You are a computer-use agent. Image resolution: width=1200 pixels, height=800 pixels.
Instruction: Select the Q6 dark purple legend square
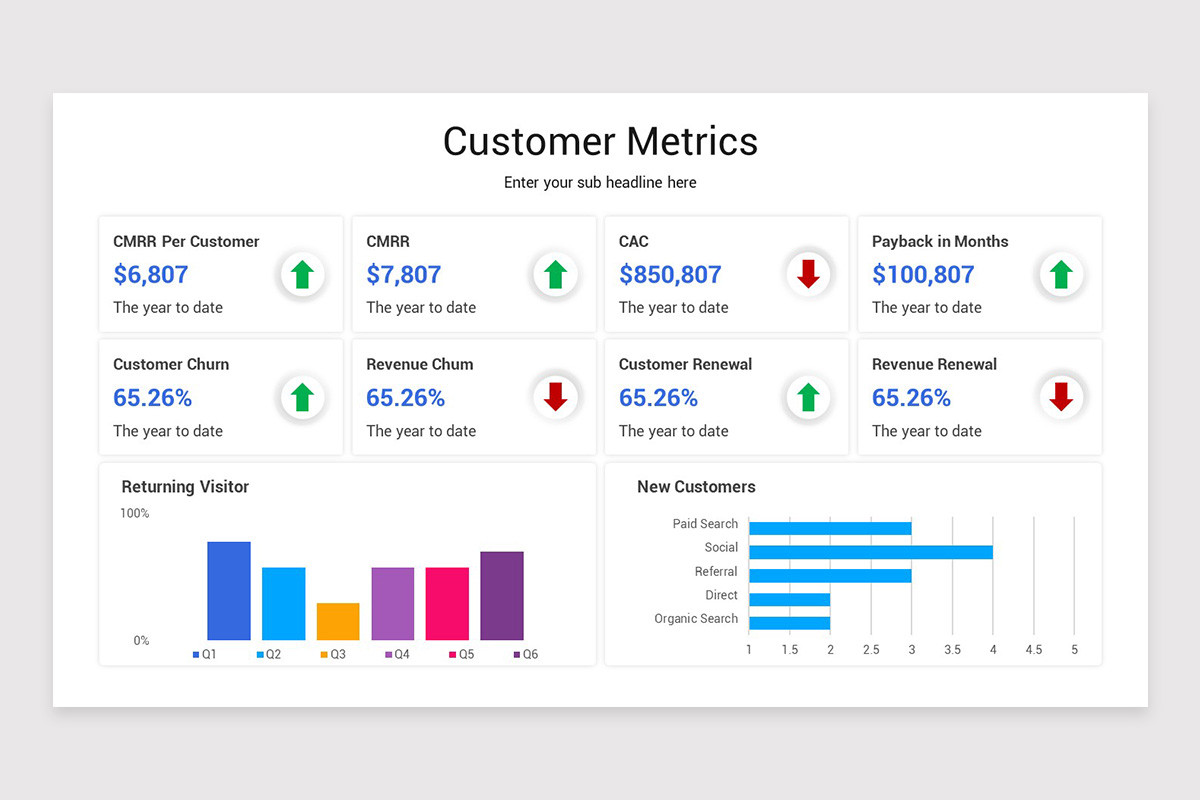tap(517, 655)
